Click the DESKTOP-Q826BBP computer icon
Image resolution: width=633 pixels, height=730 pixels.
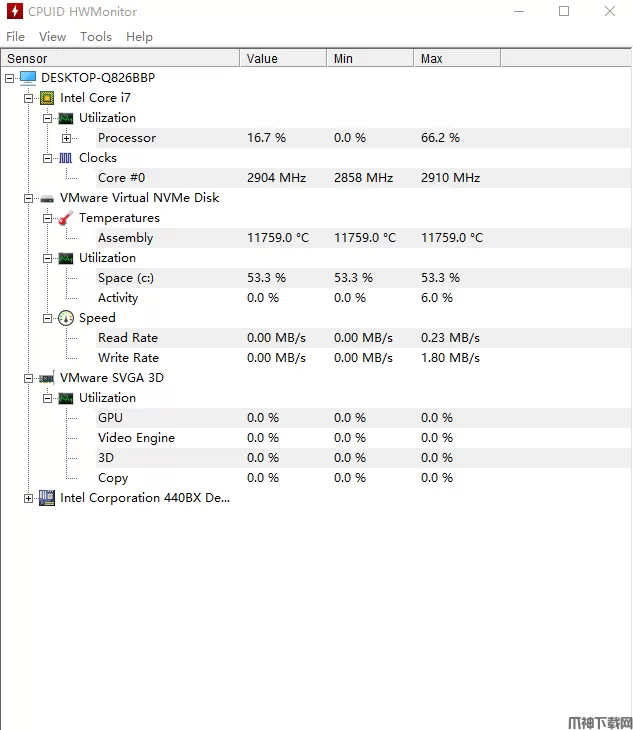27,78
